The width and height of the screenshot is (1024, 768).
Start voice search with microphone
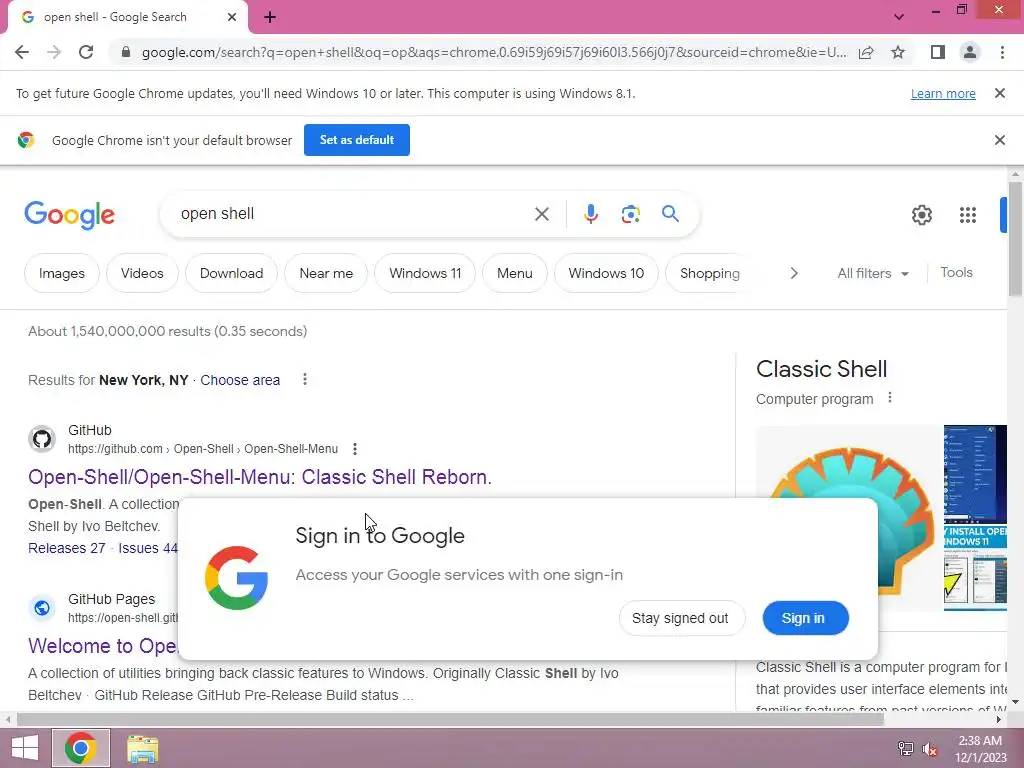click(x=590, y=214)
